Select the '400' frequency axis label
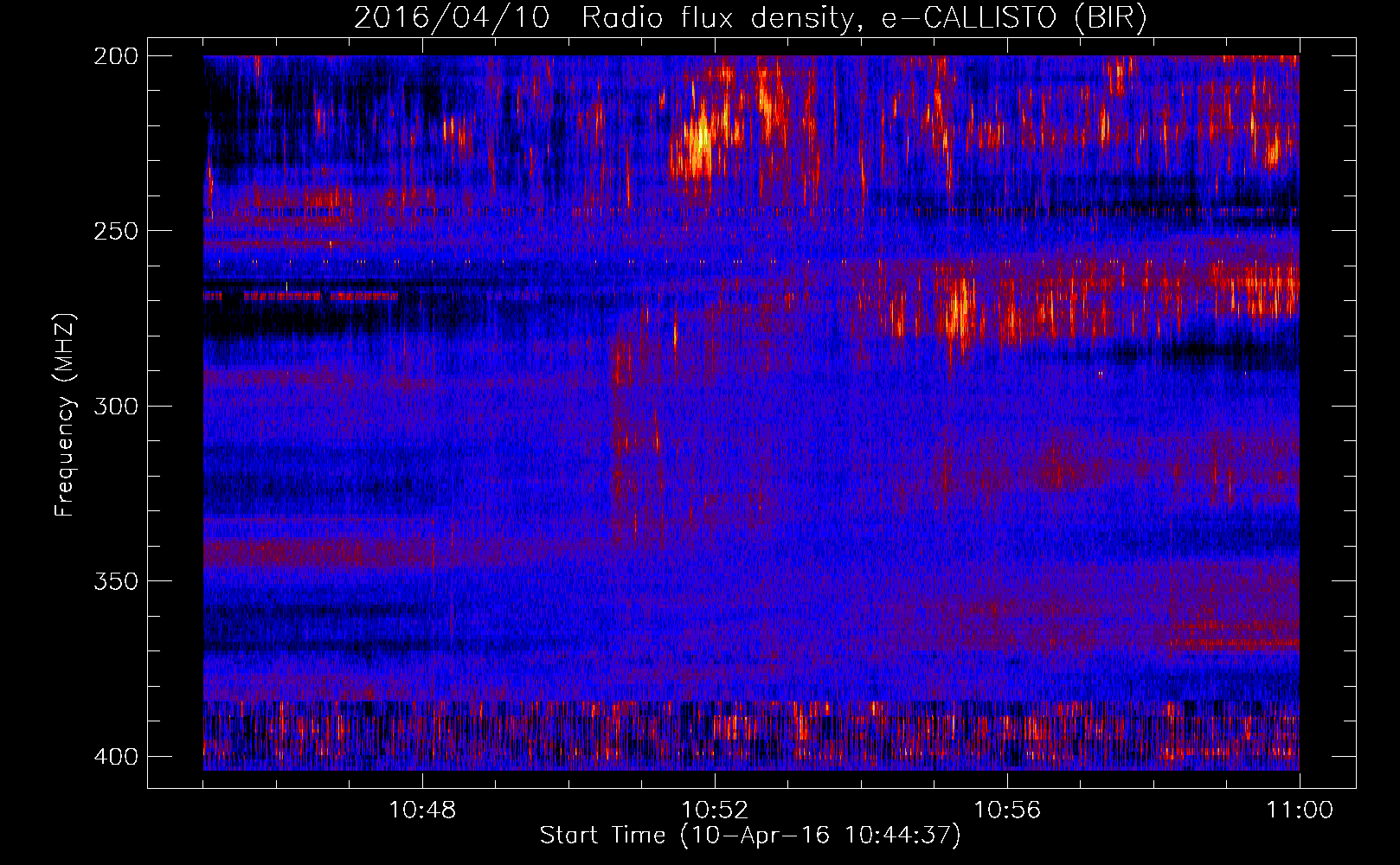Image resolution: width=1400 pixels, height=865 pixels. coord(115,756)
